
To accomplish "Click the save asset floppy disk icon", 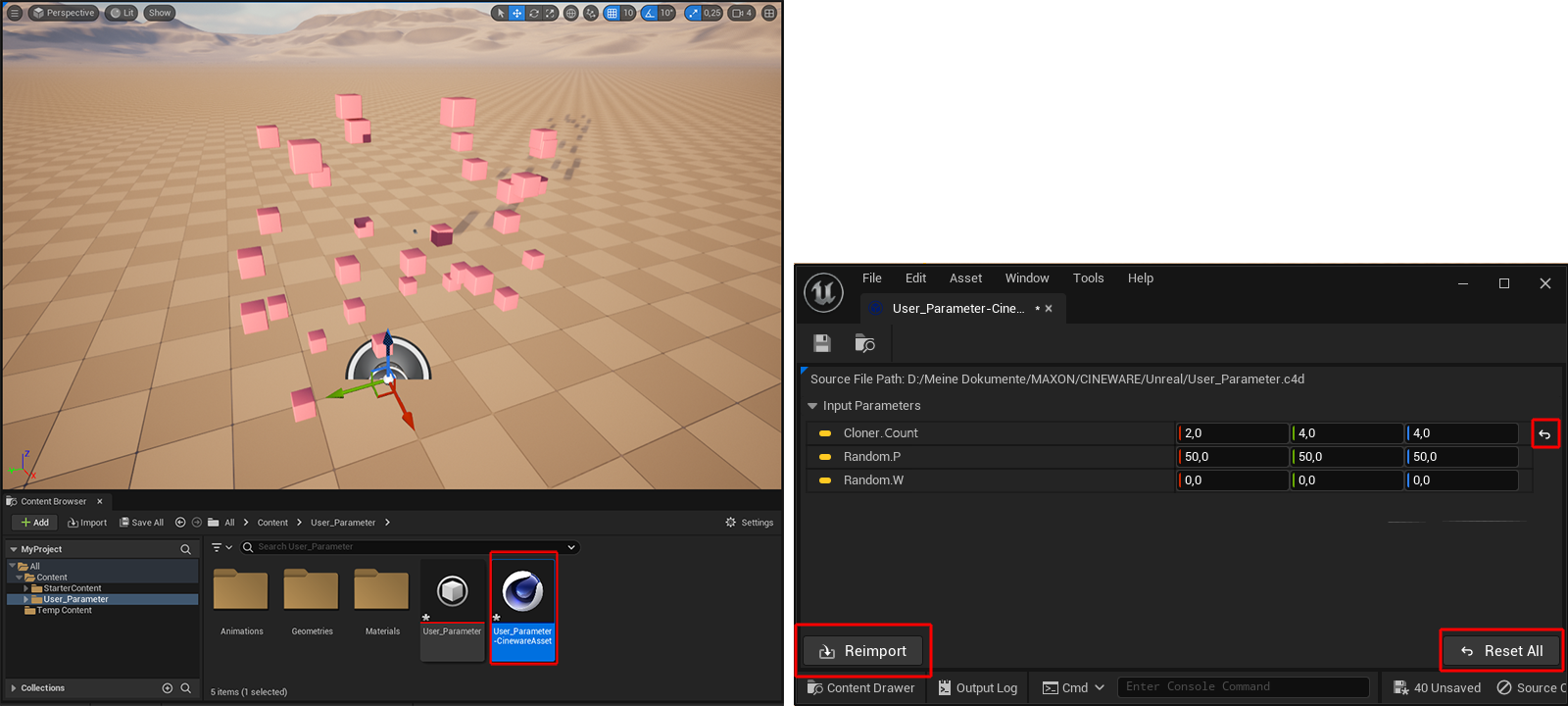I will [x=822, y=343].
